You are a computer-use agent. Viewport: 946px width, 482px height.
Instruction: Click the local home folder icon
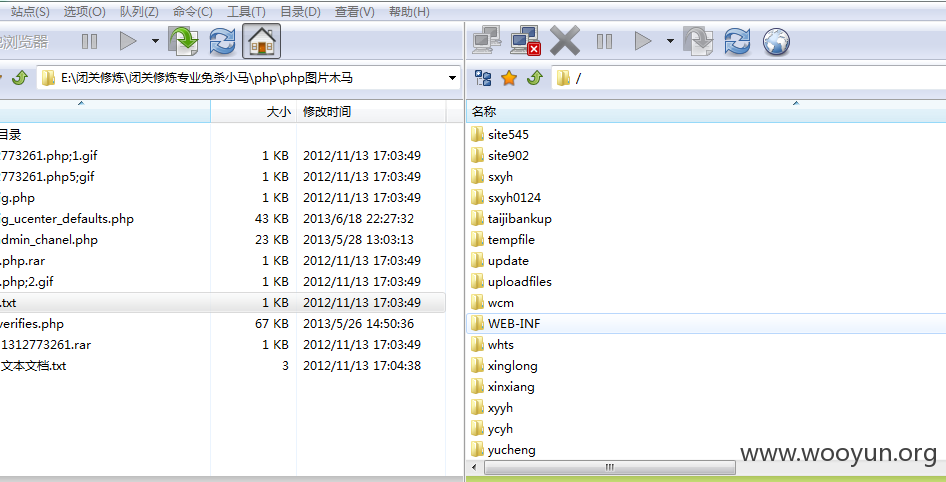(x=262, y=41)
